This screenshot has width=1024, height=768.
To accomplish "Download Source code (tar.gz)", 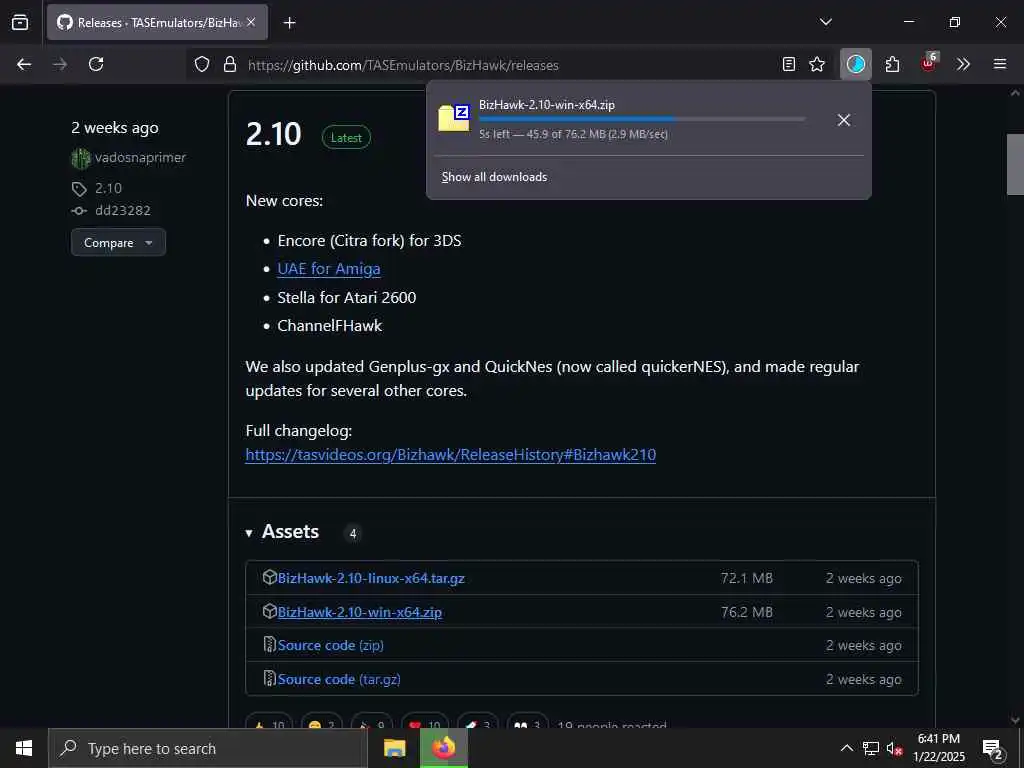I will [x=339, y=679].
